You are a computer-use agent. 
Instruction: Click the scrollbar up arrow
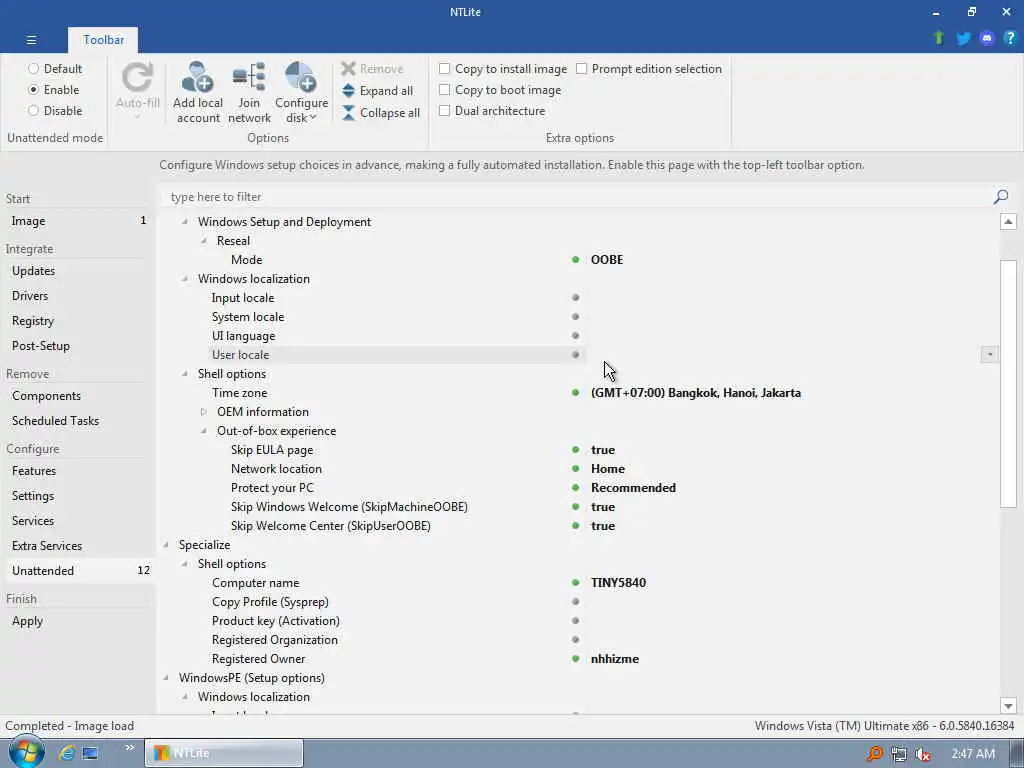click(x=1008, y=222)
